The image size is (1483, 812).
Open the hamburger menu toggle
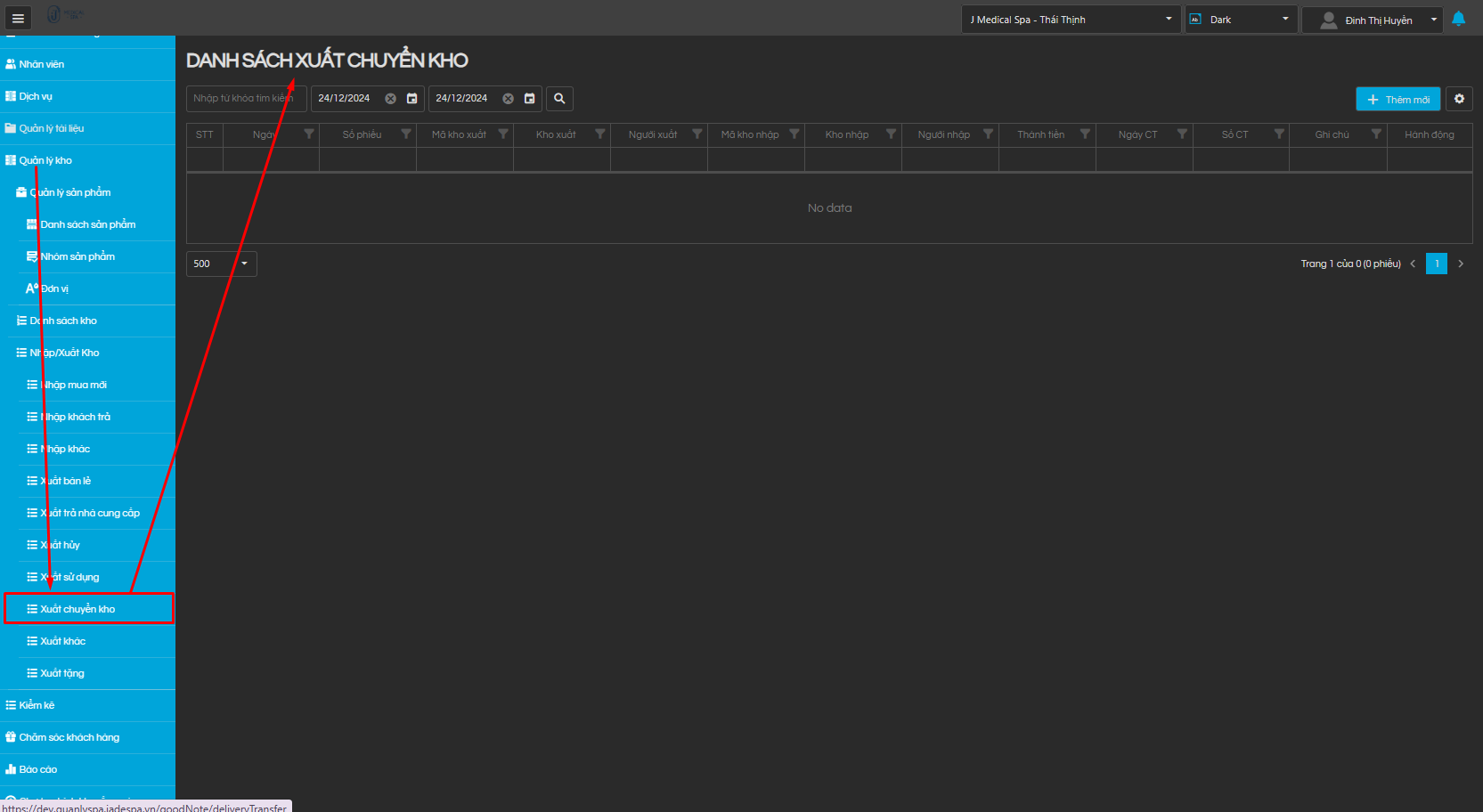[18, 18]
